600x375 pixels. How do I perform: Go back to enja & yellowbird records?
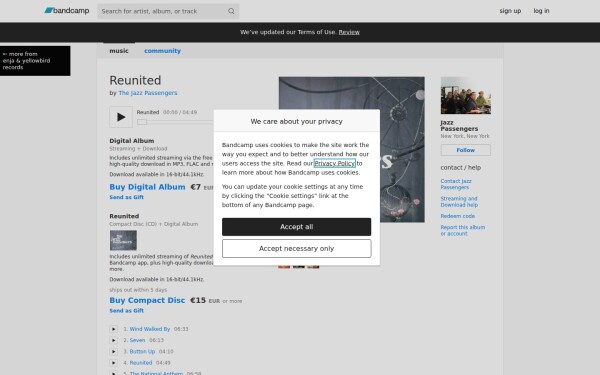click(35, 61)
